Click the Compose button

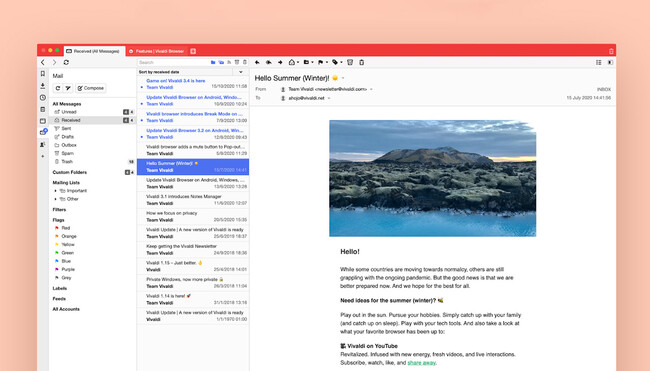[91, 88]
